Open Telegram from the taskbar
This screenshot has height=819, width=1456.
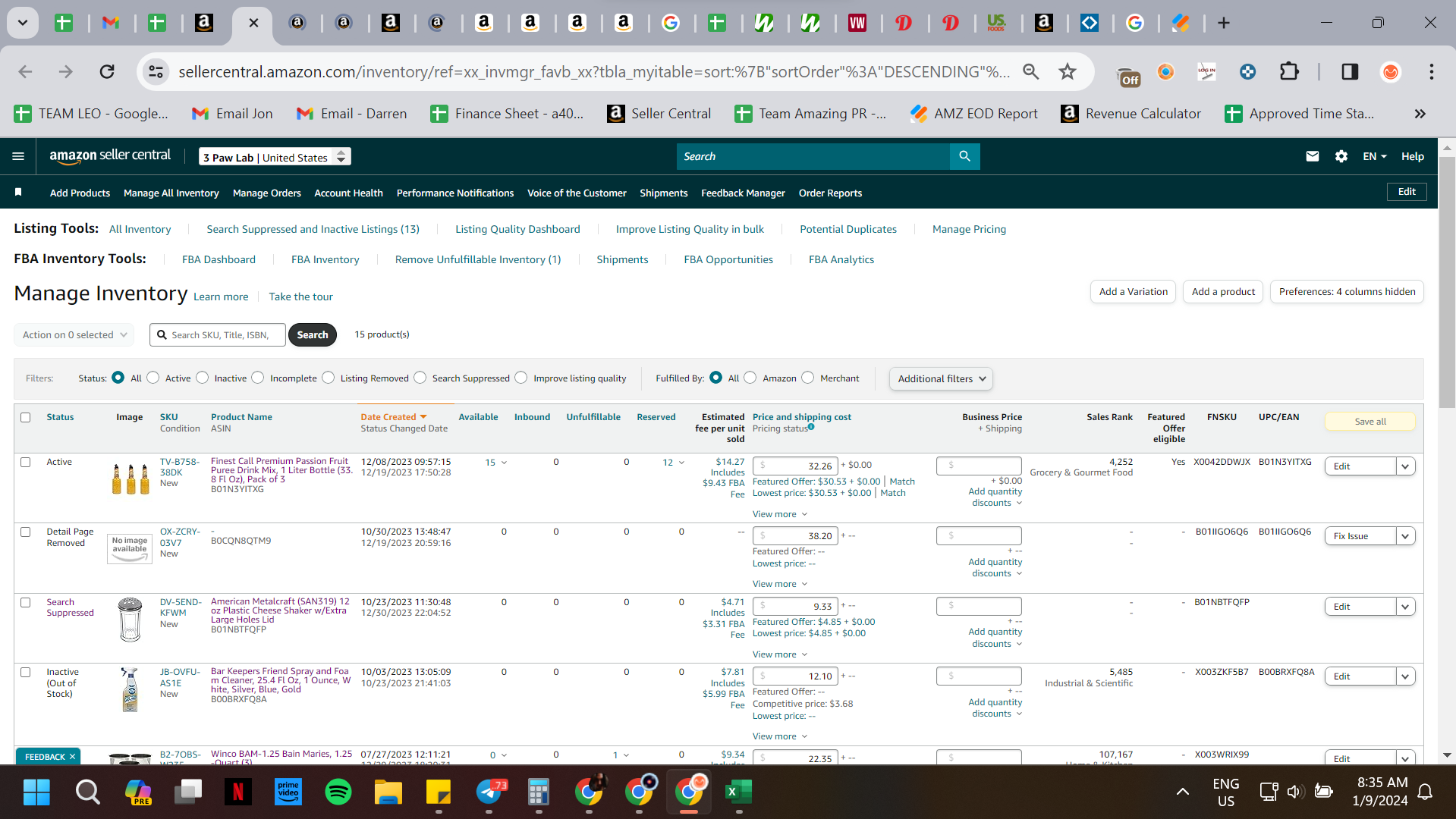click(489, 792)
